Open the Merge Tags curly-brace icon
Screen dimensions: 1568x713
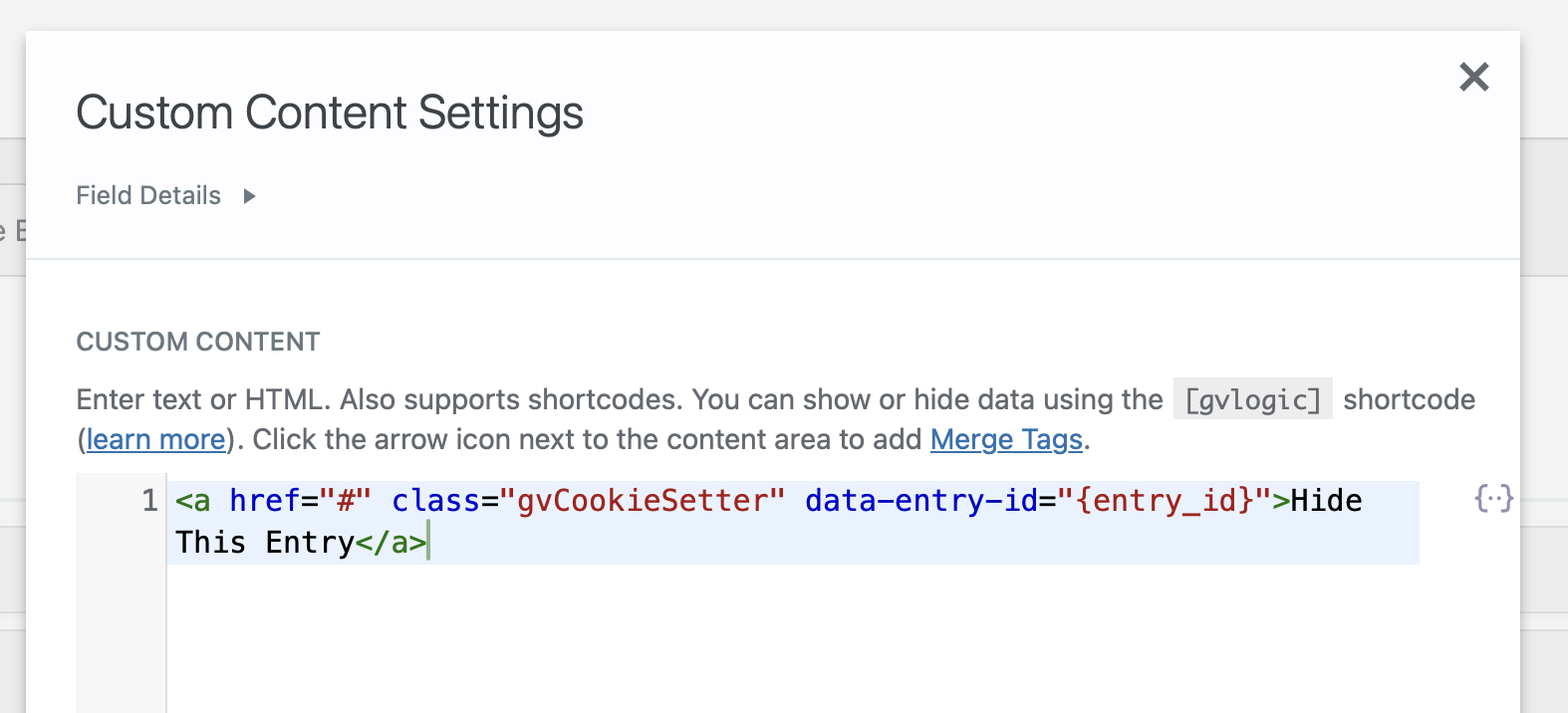pos(1493,498)
